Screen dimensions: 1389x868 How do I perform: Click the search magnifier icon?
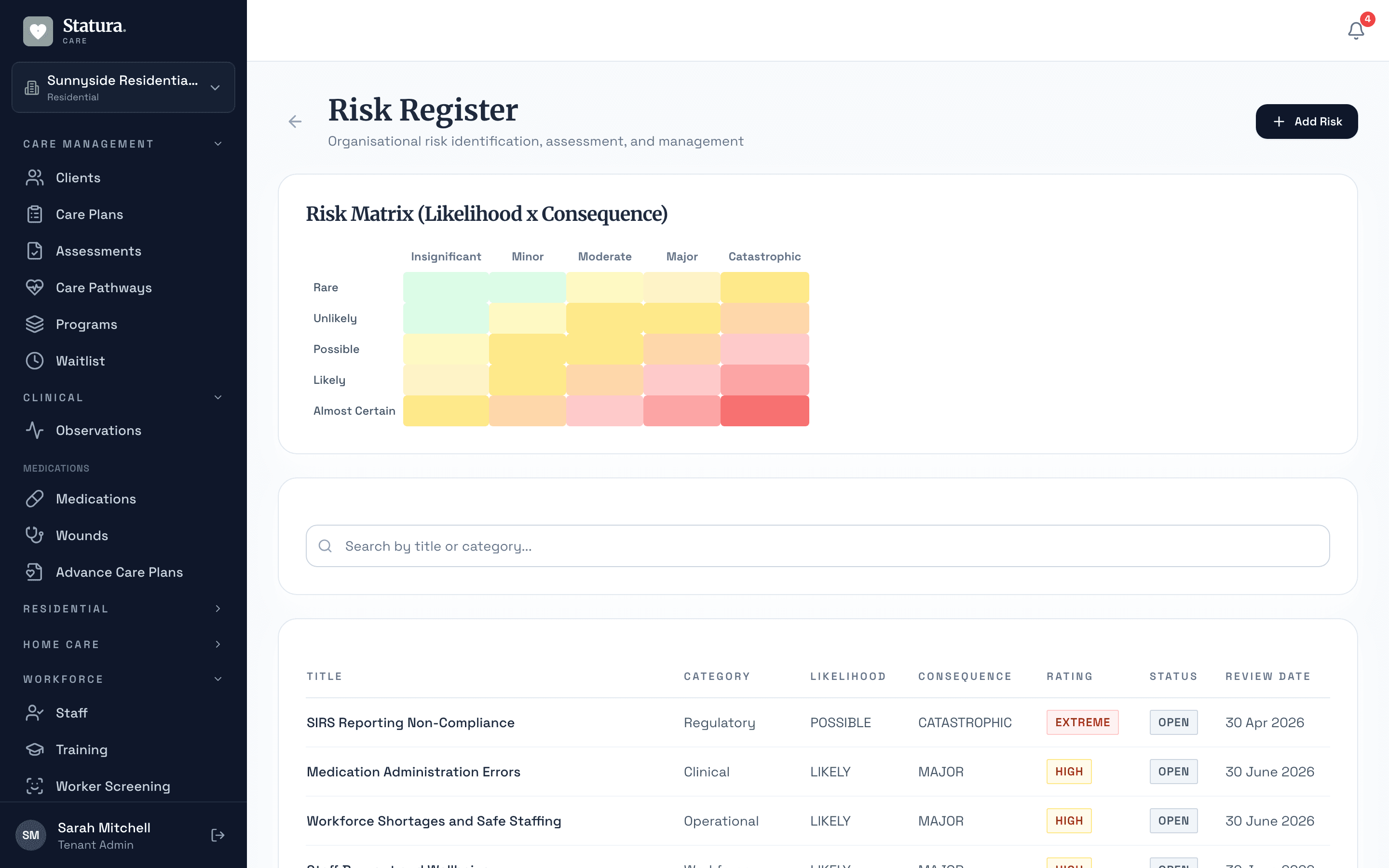(x=326, y=546)
